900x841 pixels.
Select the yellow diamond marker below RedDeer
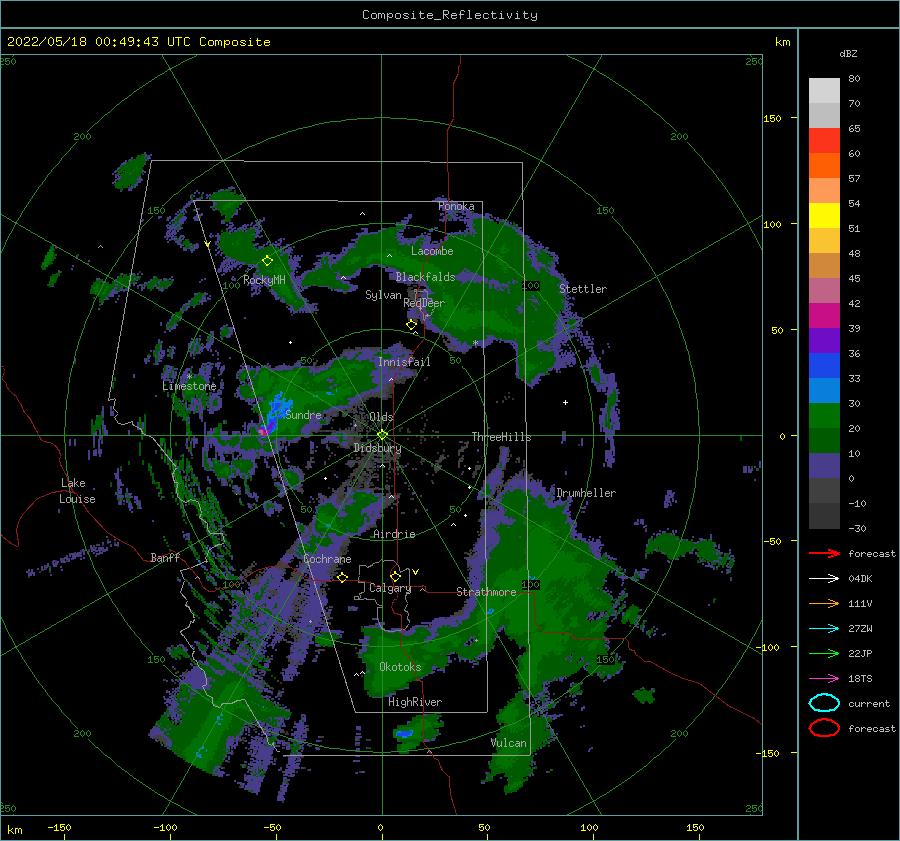411,325
